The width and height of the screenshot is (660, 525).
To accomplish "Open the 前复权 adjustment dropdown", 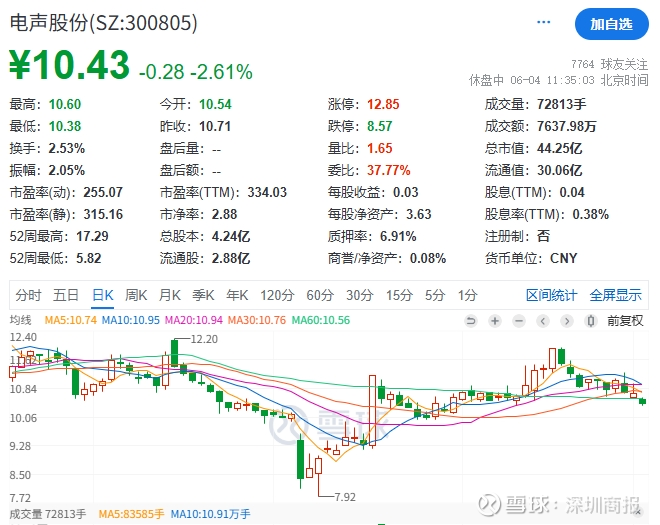I will click(625, 321).
